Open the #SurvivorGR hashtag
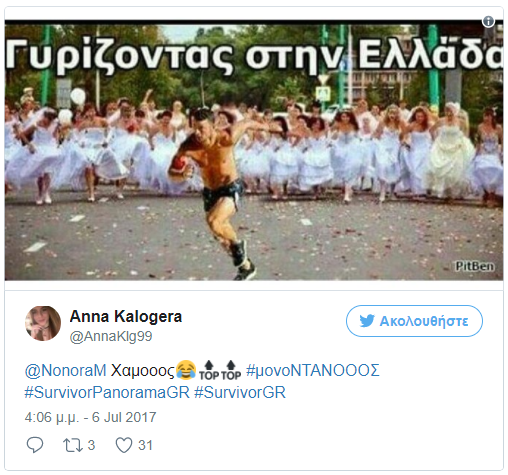 click(x=240, y=392)
